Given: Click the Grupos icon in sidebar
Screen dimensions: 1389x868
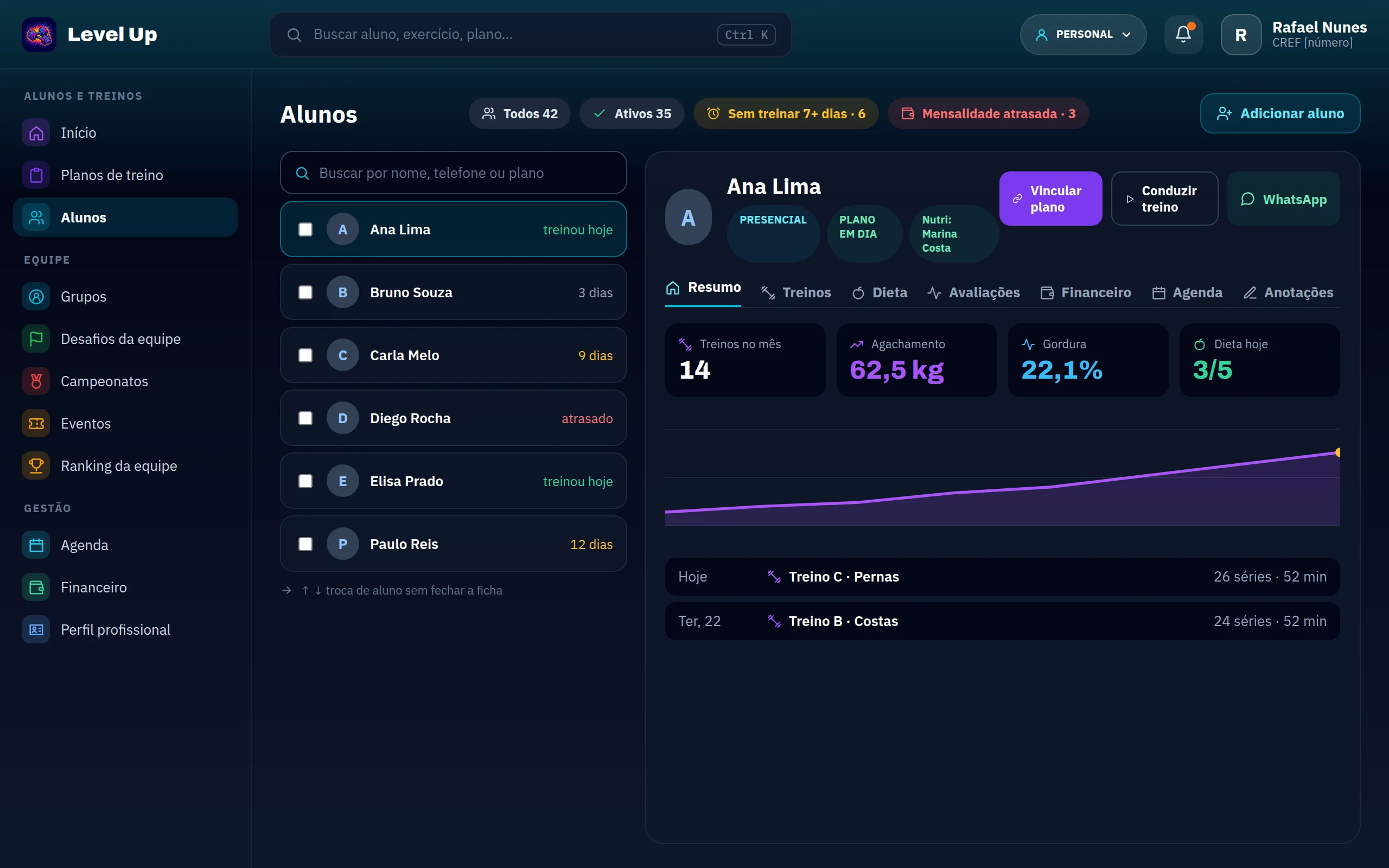Looking at the screenshot, I should (36, 297).
